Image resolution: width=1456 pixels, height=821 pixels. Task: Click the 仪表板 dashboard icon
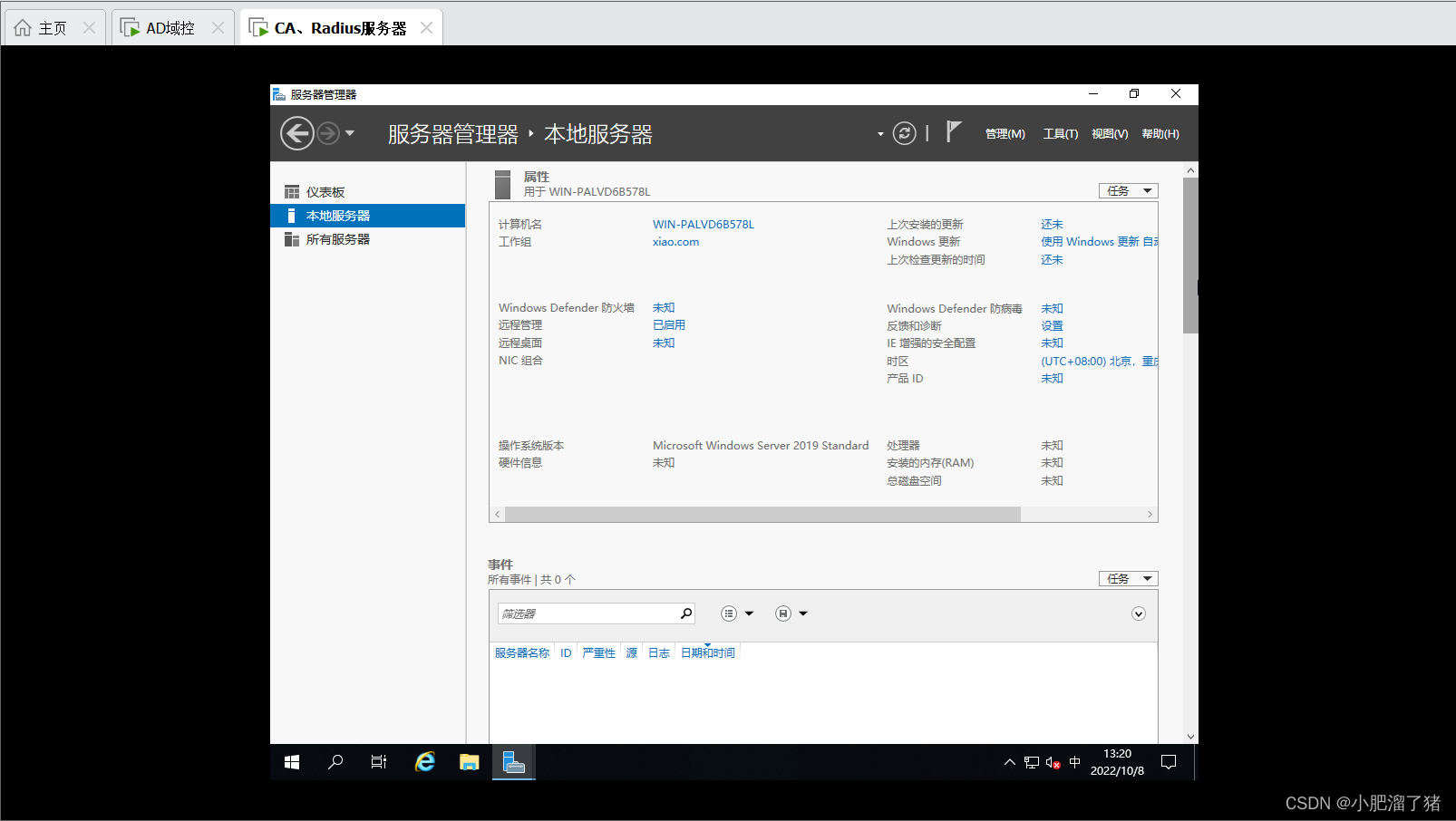tap(292, 192)
